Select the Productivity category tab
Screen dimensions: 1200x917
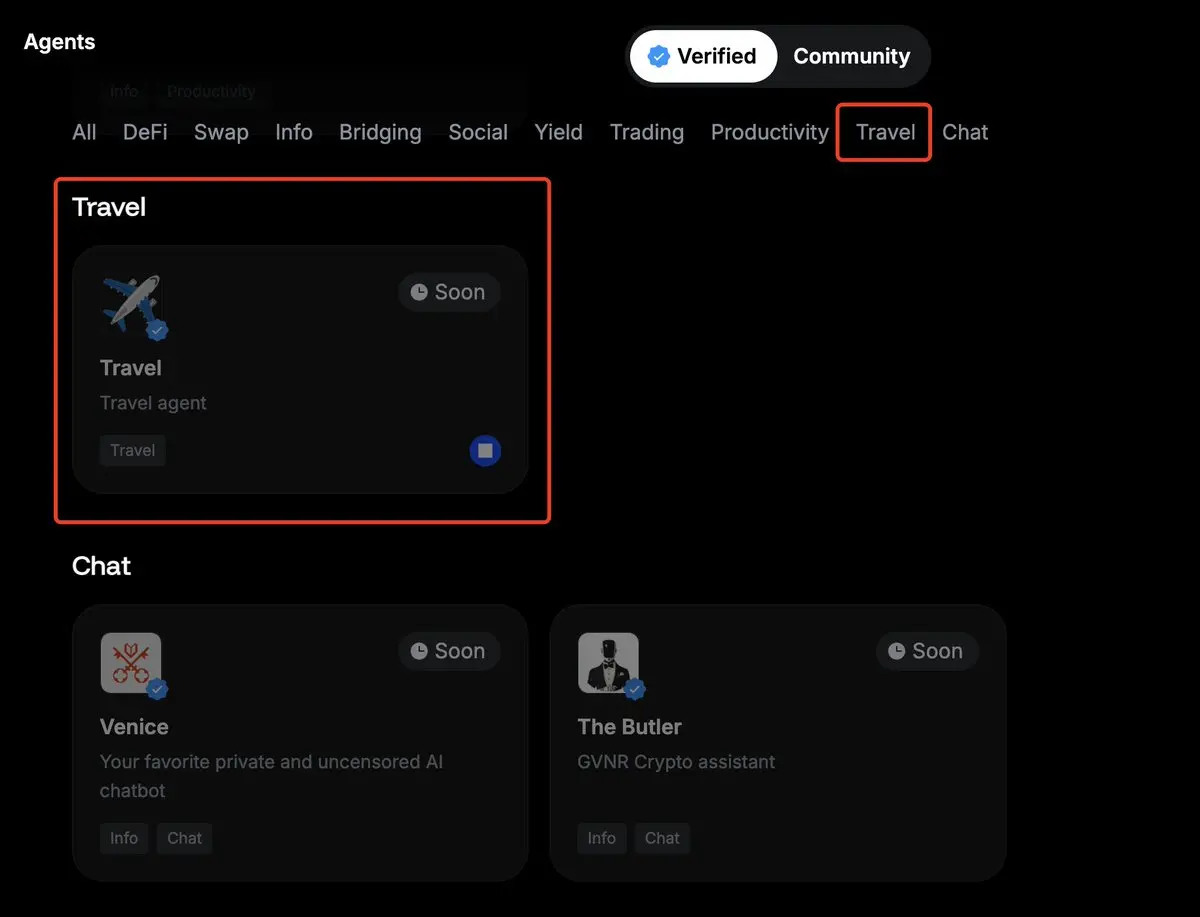770,132
